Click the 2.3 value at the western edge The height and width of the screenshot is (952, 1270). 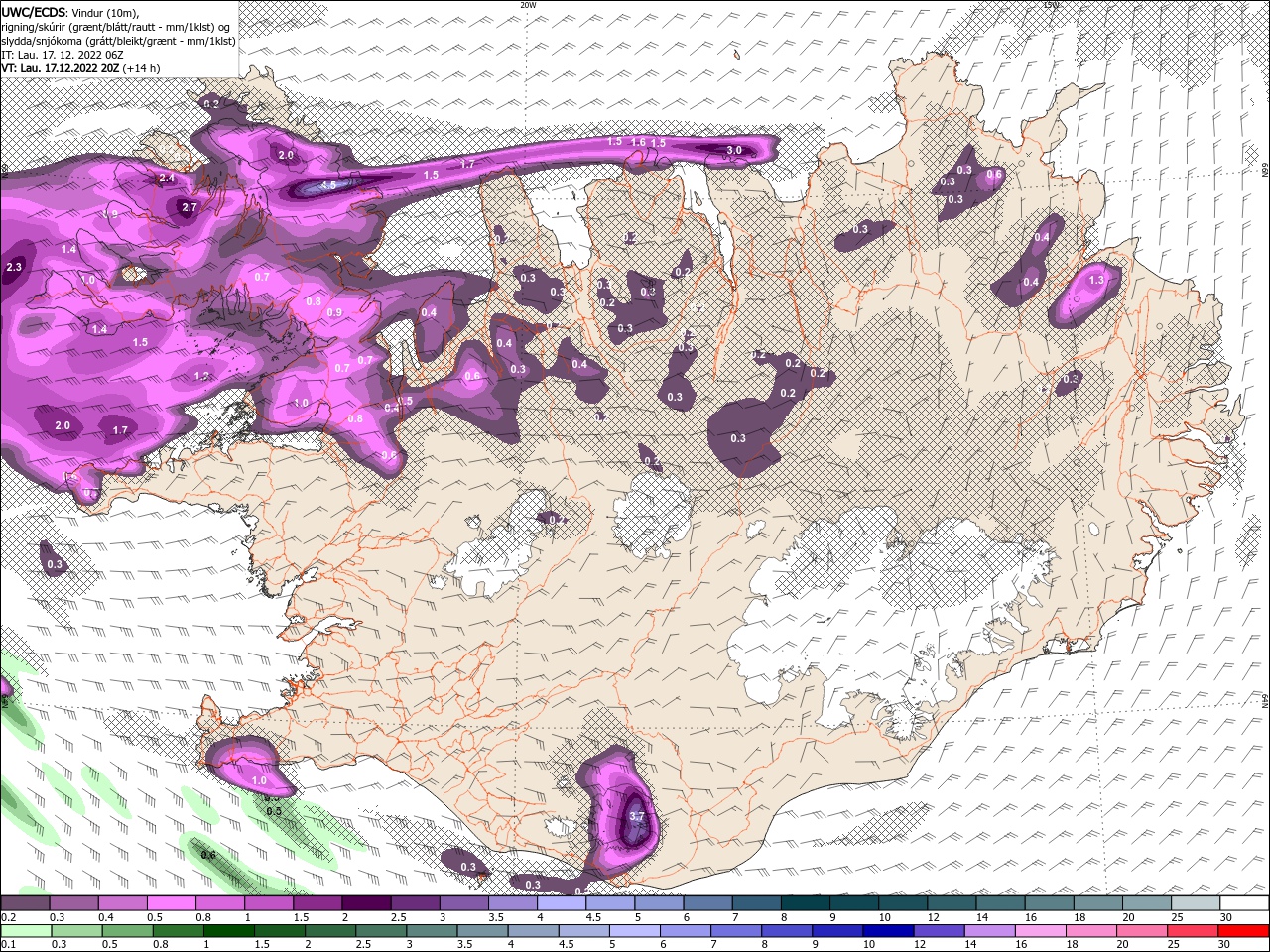(14, 268)
